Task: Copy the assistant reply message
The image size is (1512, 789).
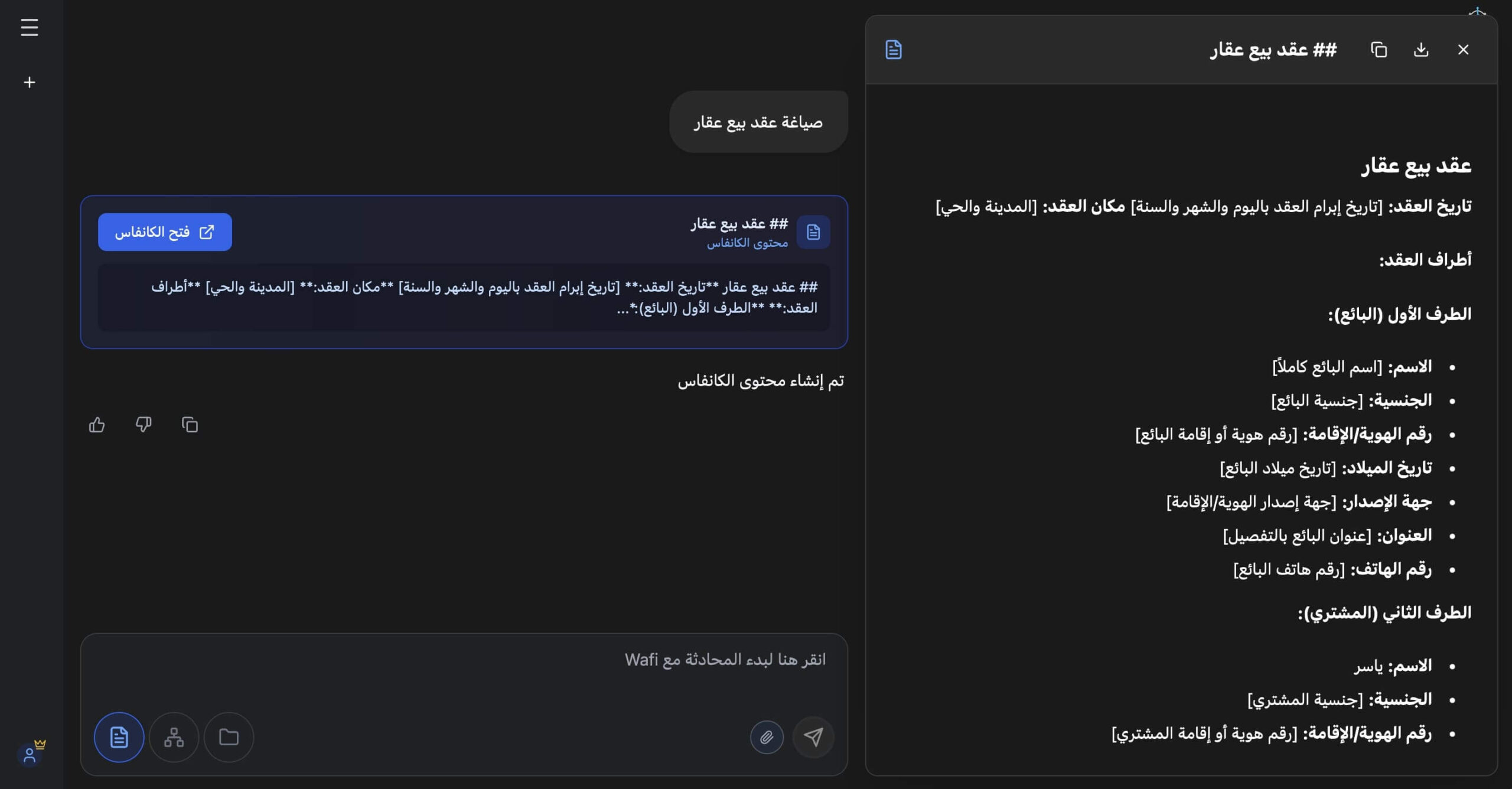Action: point(190,425)
